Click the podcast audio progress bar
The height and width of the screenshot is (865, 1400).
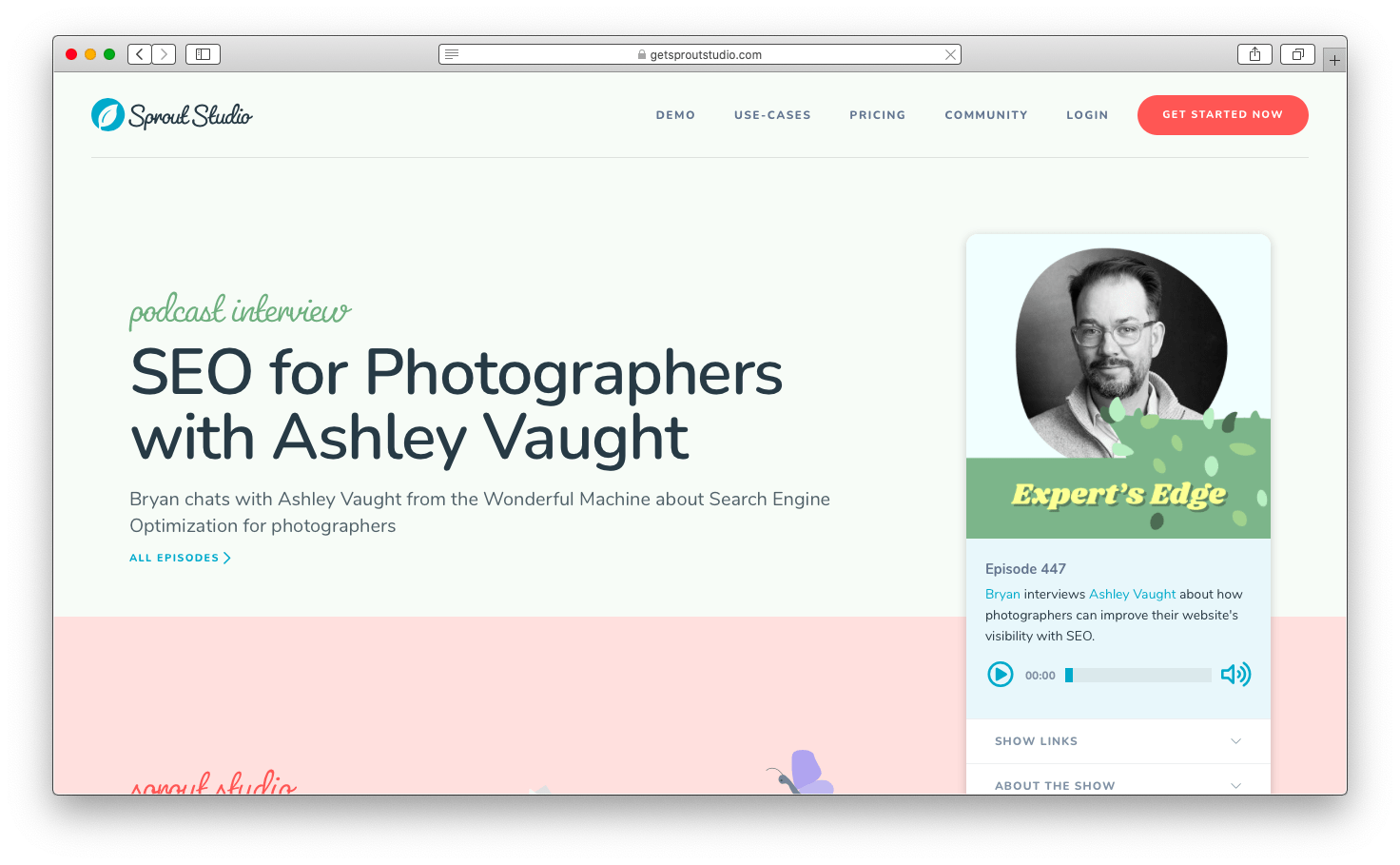(1137, 675)
